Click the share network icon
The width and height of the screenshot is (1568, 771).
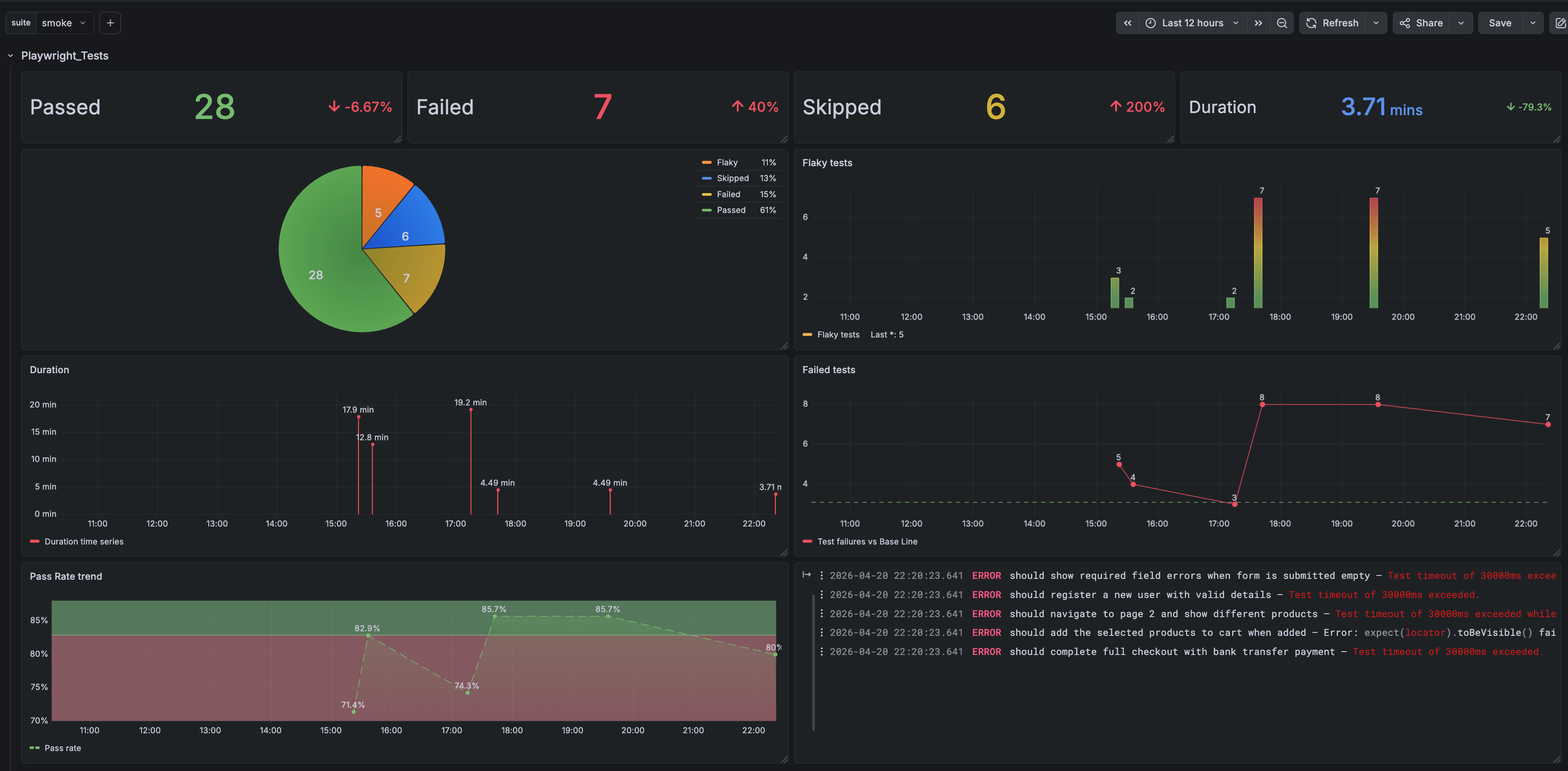1405,23
